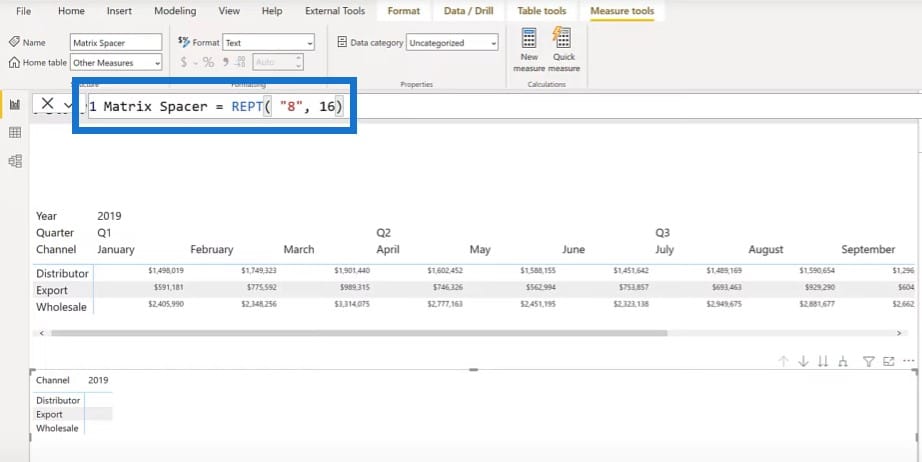Go to next level in hierarchy icon
This screenshot has width=922, height=462.
pos(823,361)
